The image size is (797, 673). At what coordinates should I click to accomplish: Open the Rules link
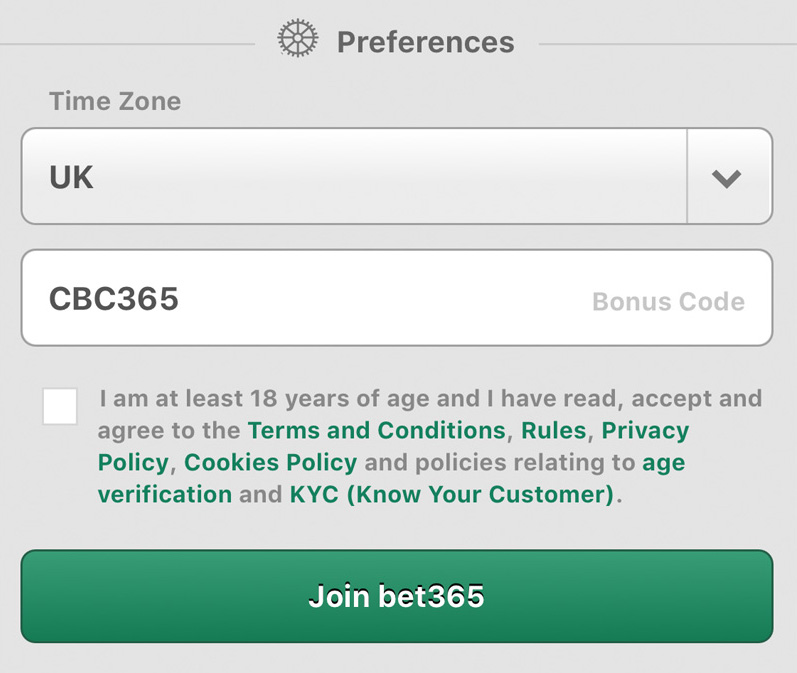pos(554,431)
